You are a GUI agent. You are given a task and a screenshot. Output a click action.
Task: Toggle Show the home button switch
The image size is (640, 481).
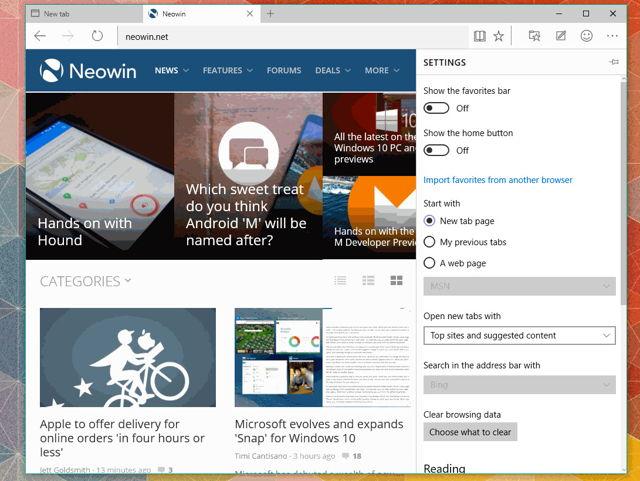pyautogui.click(x=436, y=150)
